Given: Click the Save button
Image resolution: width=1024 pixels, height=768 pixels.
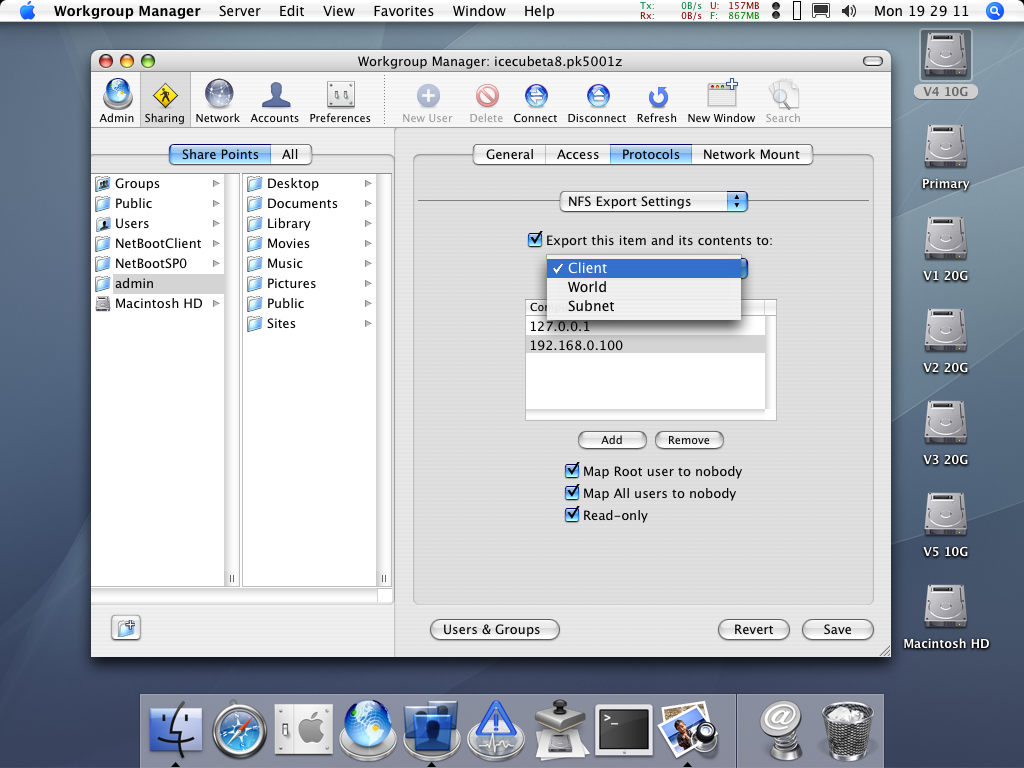Looking at the screenshot, I should (x=837, y=630).
